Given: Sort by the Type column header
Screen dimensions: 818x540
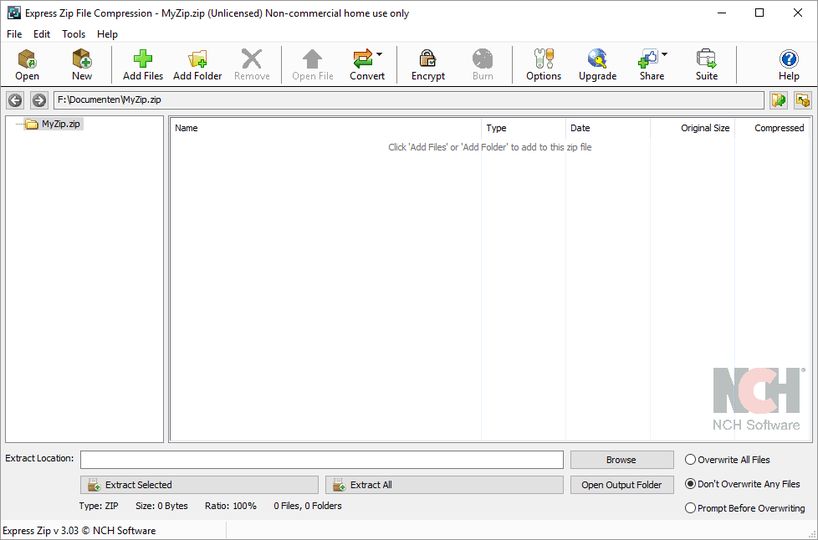Looking at the screenshot, I should pos(523,128).
